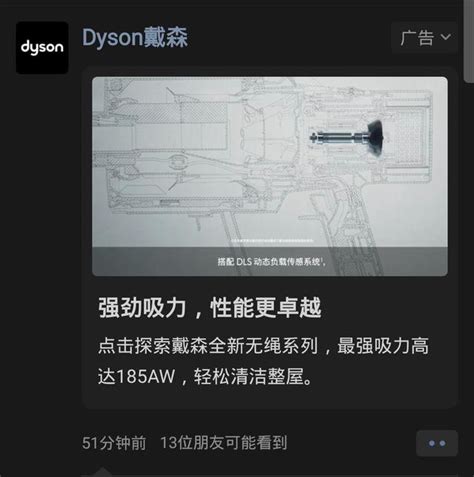Select the 51分钟前 timestamp

pyautogui.click(x=114, y=443)
